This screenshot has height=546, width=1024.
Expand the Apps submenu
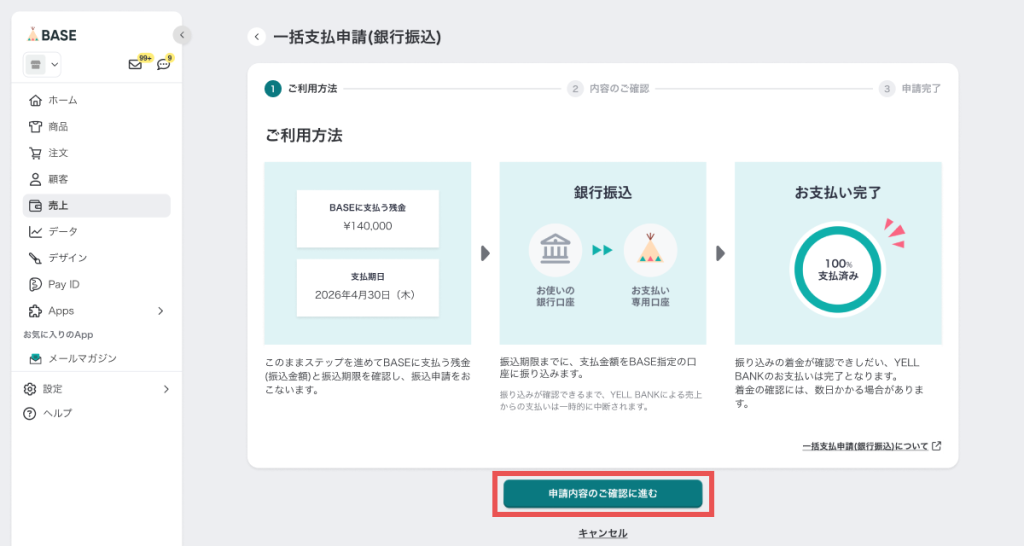pyautogui.click(x=161, y=311)
